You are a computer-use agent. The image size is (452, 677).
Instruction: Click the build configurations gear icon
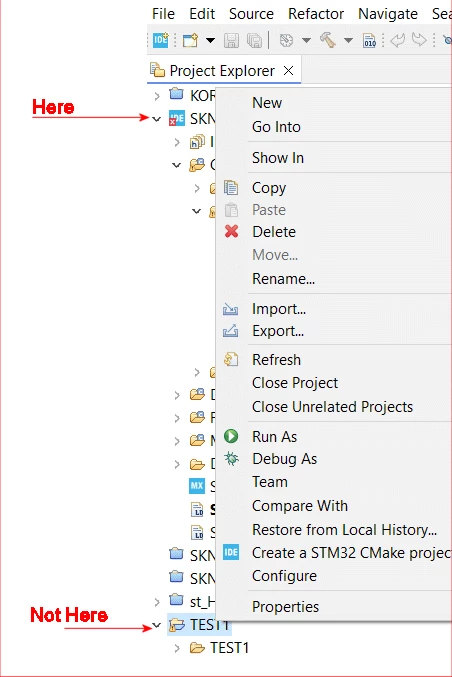[286, 40]
